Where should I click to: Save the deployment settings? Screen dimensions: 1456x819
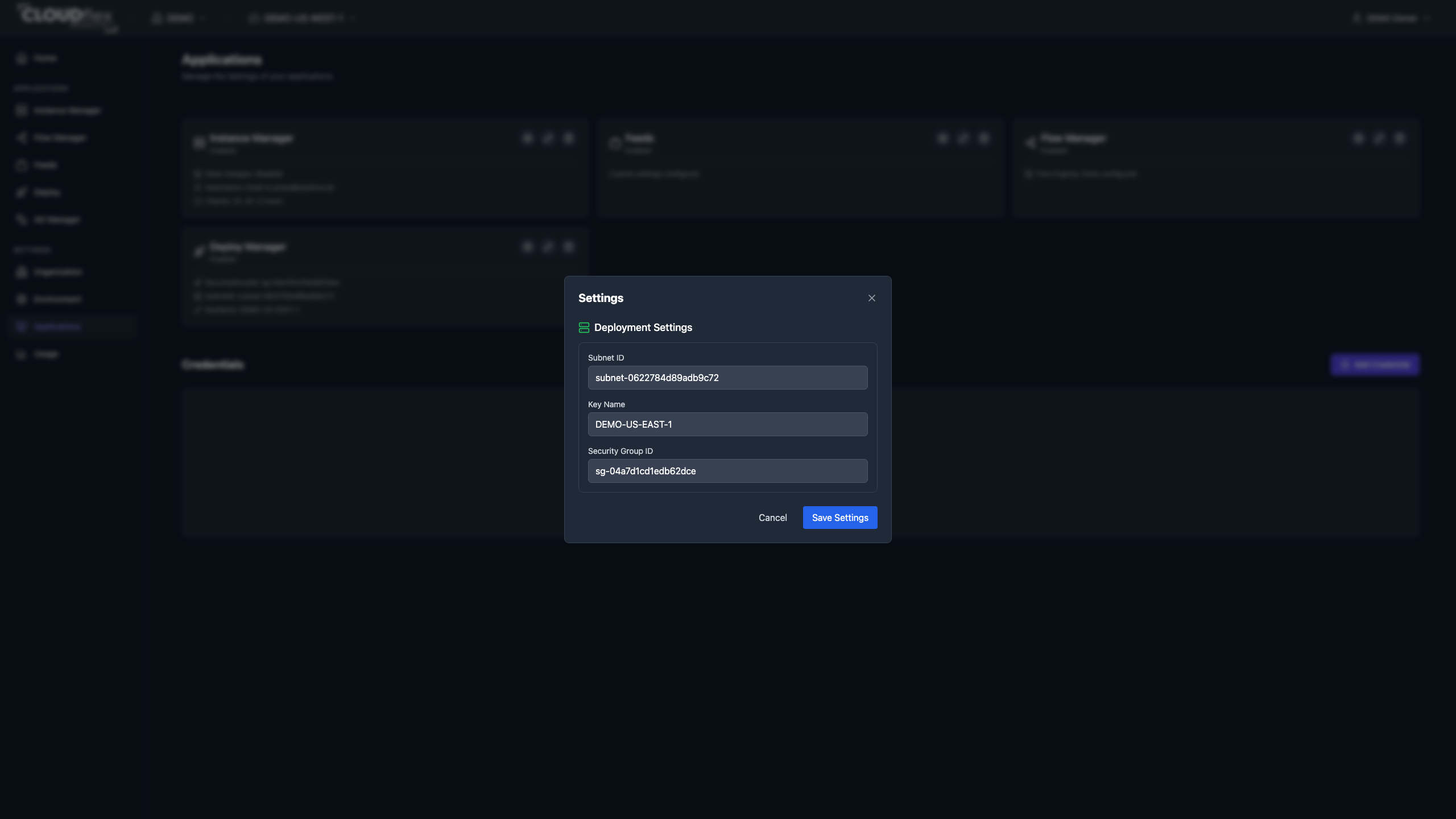click(840, 518)
